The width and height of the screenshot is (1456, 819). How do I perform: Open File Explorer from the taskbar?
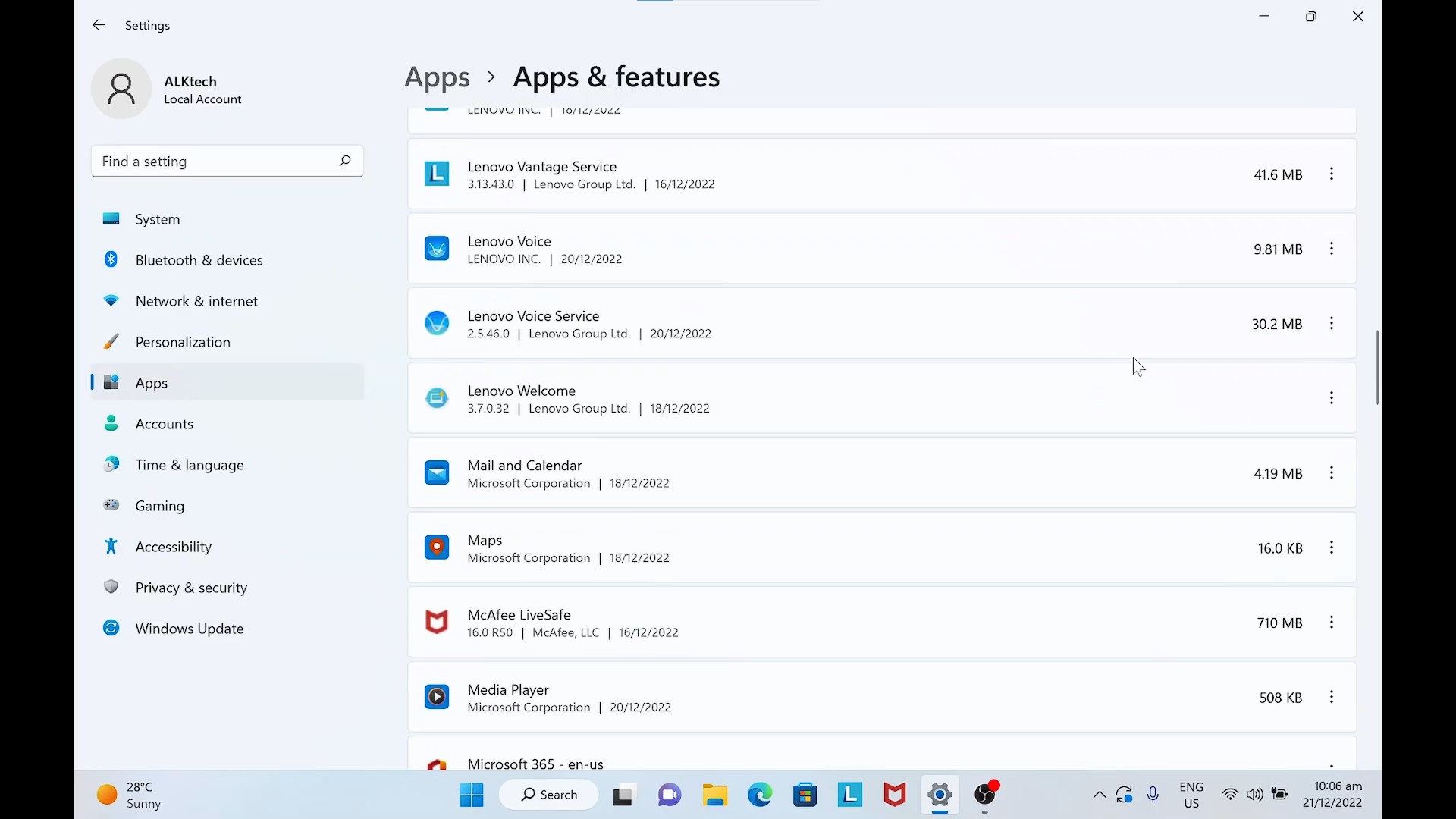point(714,795)
